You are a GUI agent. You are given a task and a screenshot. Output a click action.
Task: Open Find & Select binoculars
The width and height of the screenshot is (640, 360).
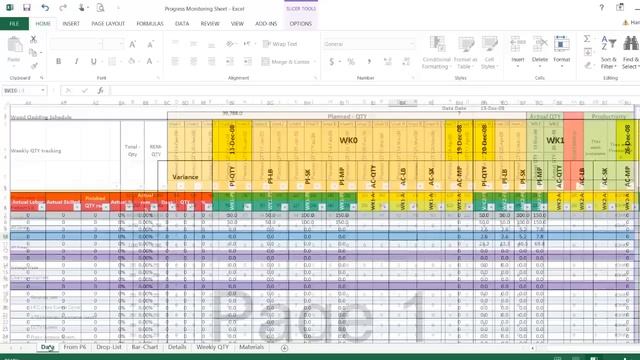631,52
